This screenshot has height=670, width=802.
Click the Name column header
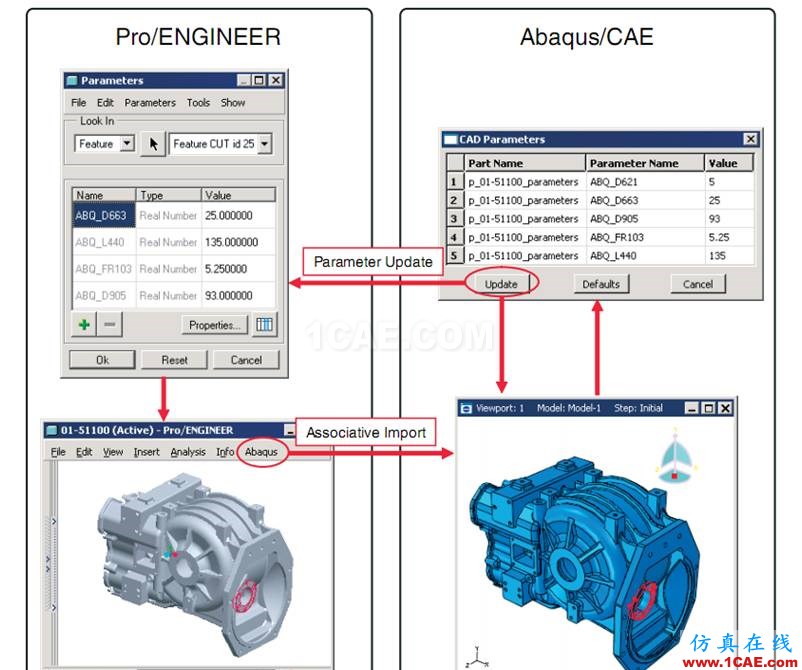(x=104, y=195)
